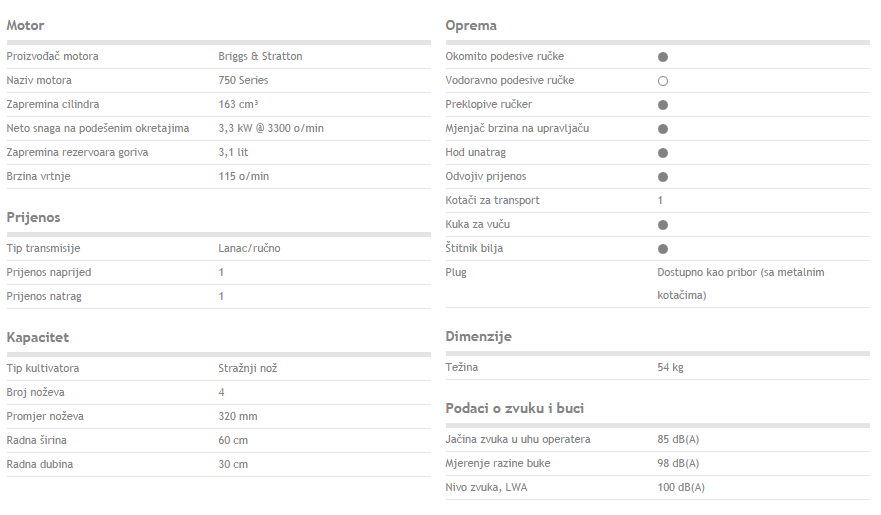Click the filled dot beside Preklopive ručker
The height and width of the screenshot is (515, 881).
(663, 105)
